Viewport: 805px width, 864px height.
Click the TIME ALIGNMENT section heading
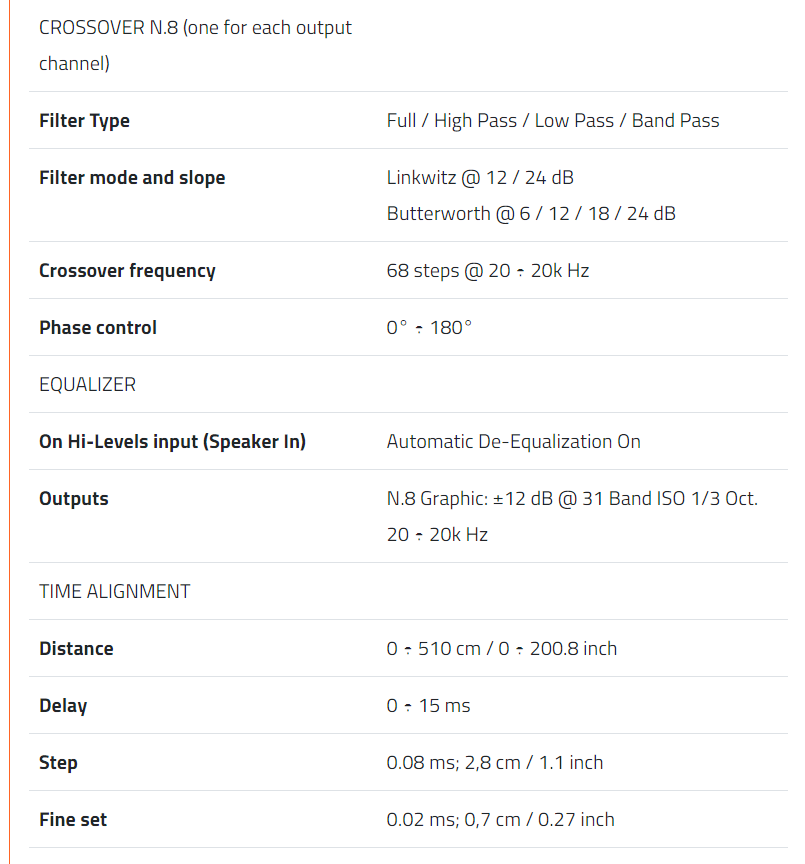114,592
